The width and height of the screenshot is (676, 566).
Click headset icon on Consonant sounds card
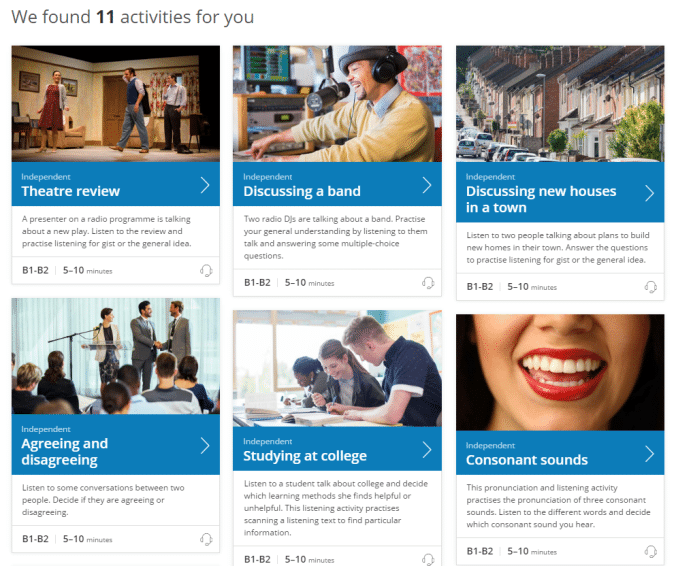(651, 551)
